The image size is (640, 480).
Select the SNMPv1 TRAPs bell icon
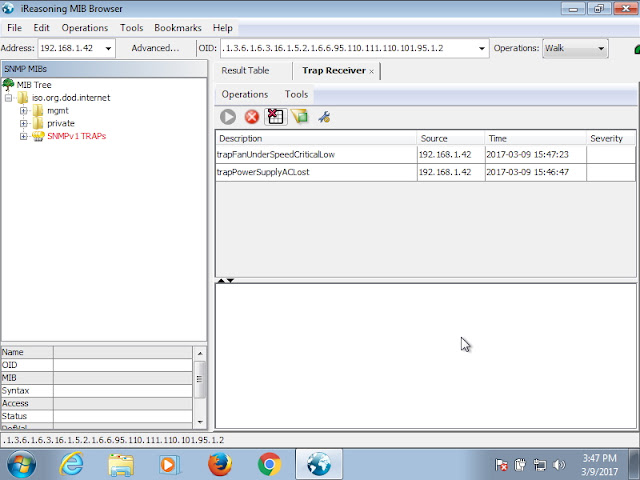point(38,136)
